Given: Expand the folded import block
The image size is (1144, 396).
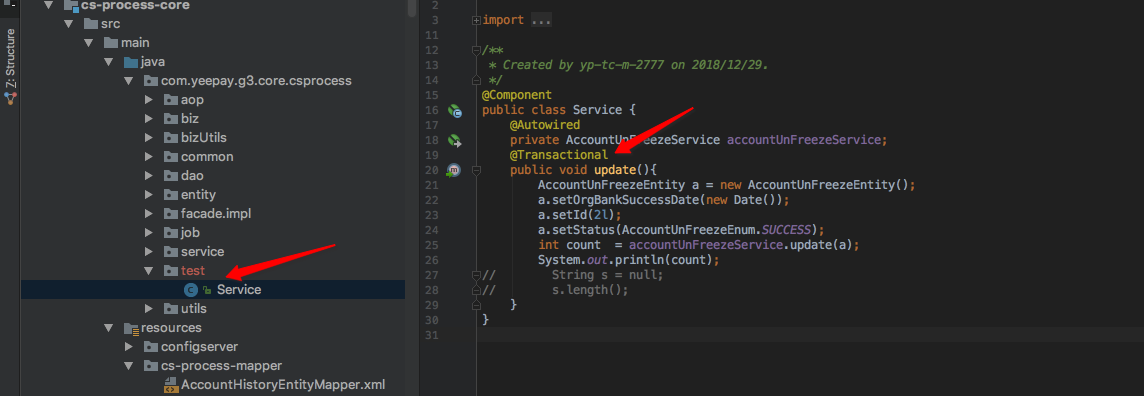Looking at the screenshot, I should point(476,20).
